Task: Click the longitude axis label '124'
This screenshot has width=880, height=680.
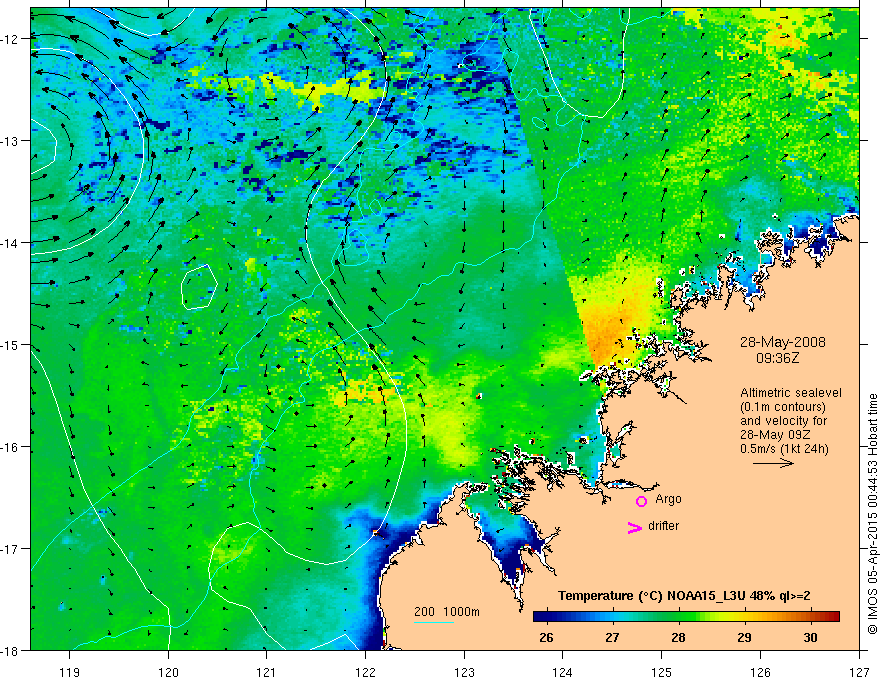Action: coord(563,672)
